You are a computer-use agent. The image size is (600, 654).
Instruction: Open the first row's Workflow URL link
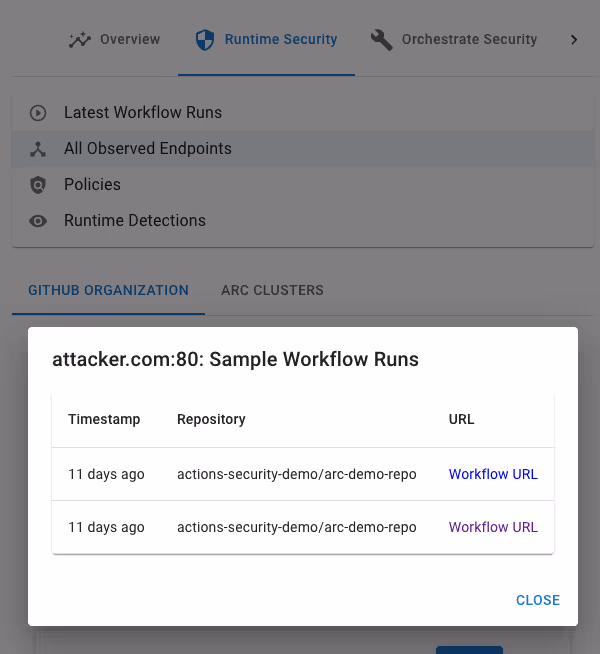pos(493,474)
